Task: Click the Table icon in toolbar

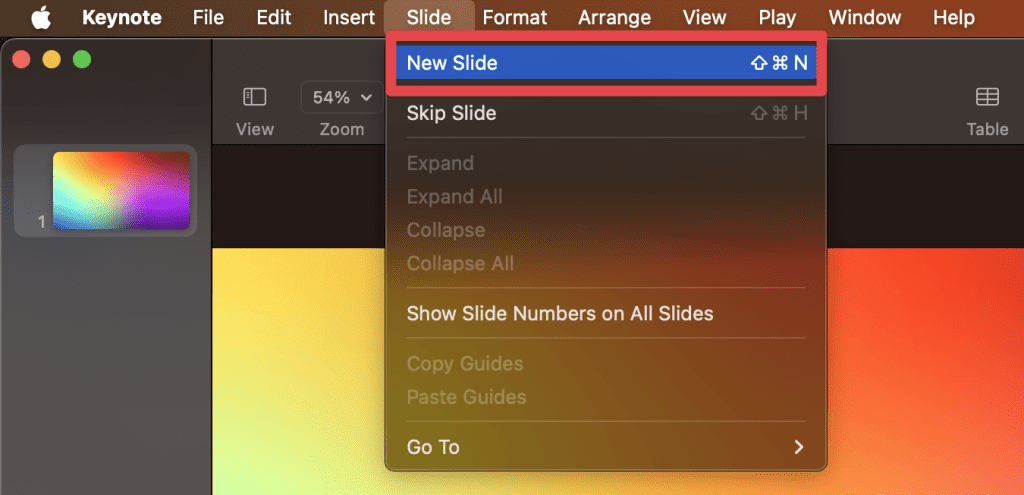Action: tap(987, 97)
